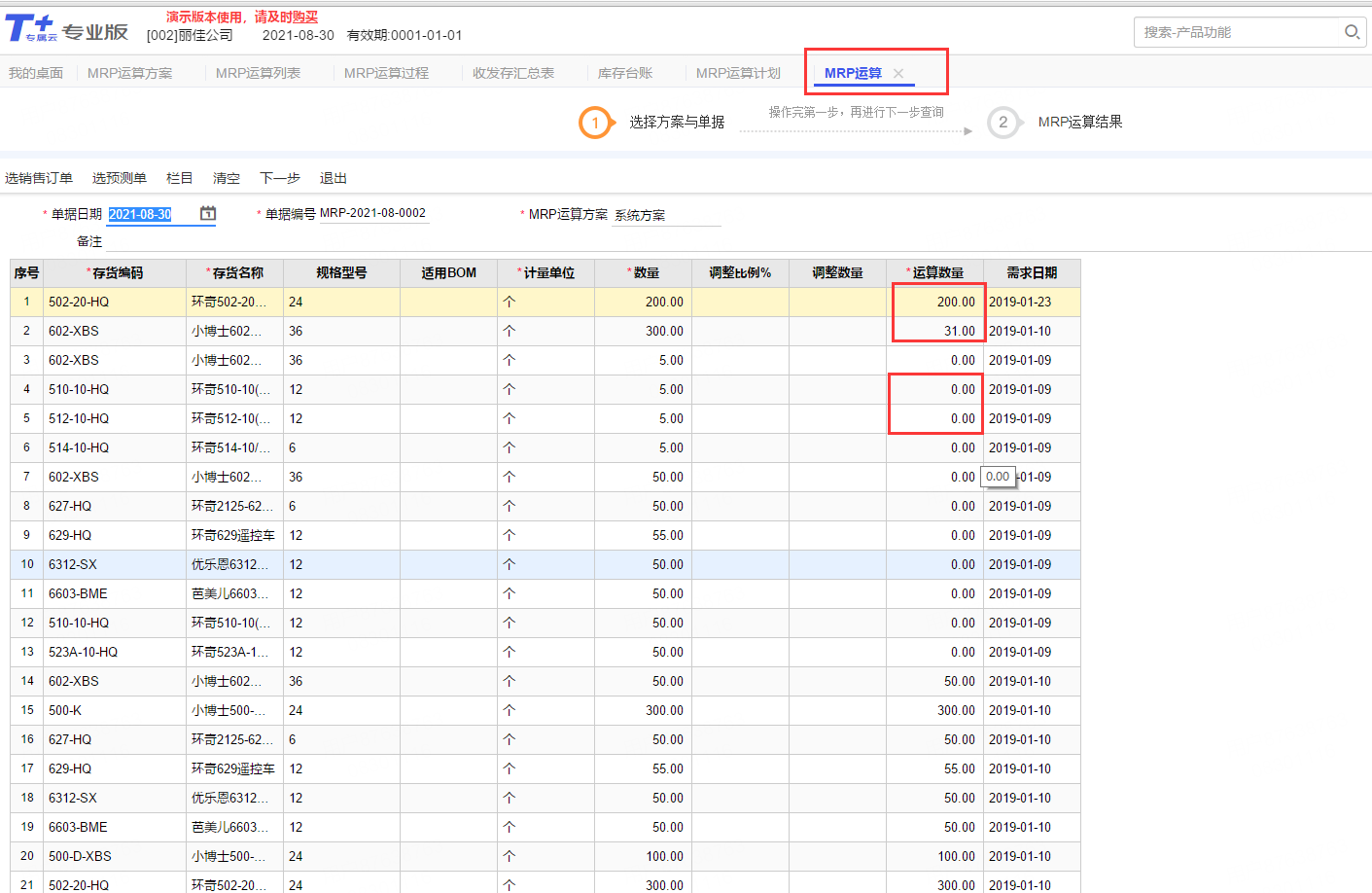Image resolution: width=1372 pixels, height=893 pixels.
Task: Click the search magnifier icon
Action: coord(1352,32)
